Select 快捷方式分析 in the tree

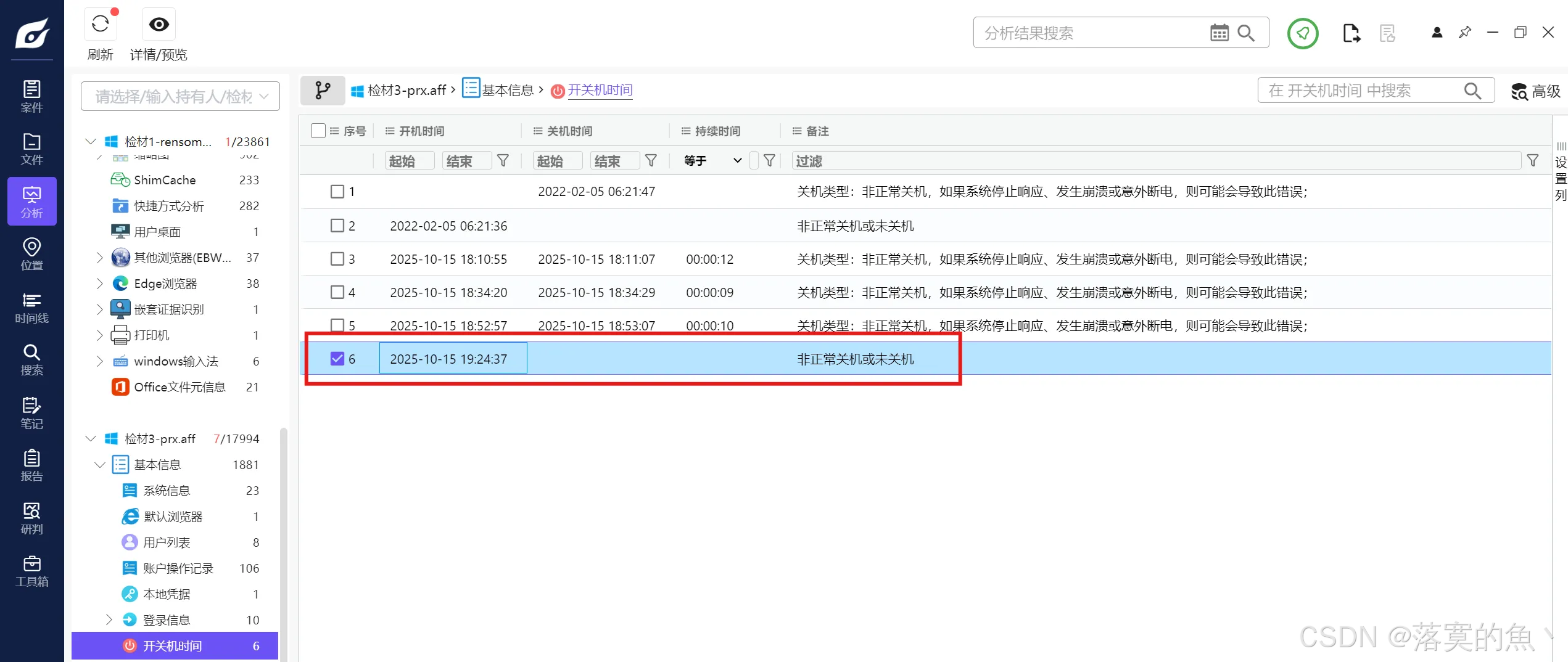point(169,206)
